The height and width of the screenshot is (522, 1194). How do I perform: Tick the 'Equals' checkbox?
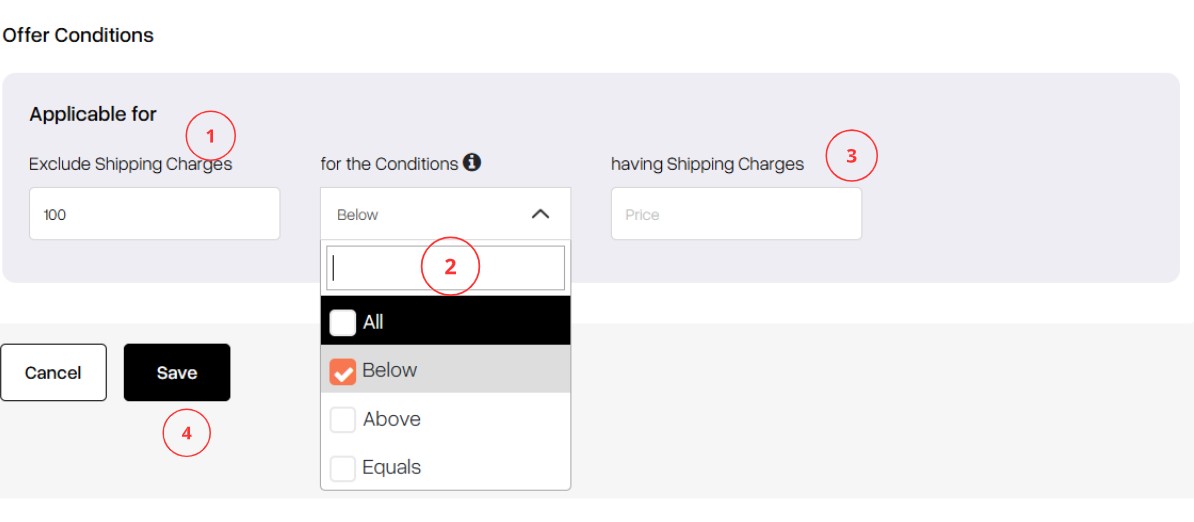[343, 468]
